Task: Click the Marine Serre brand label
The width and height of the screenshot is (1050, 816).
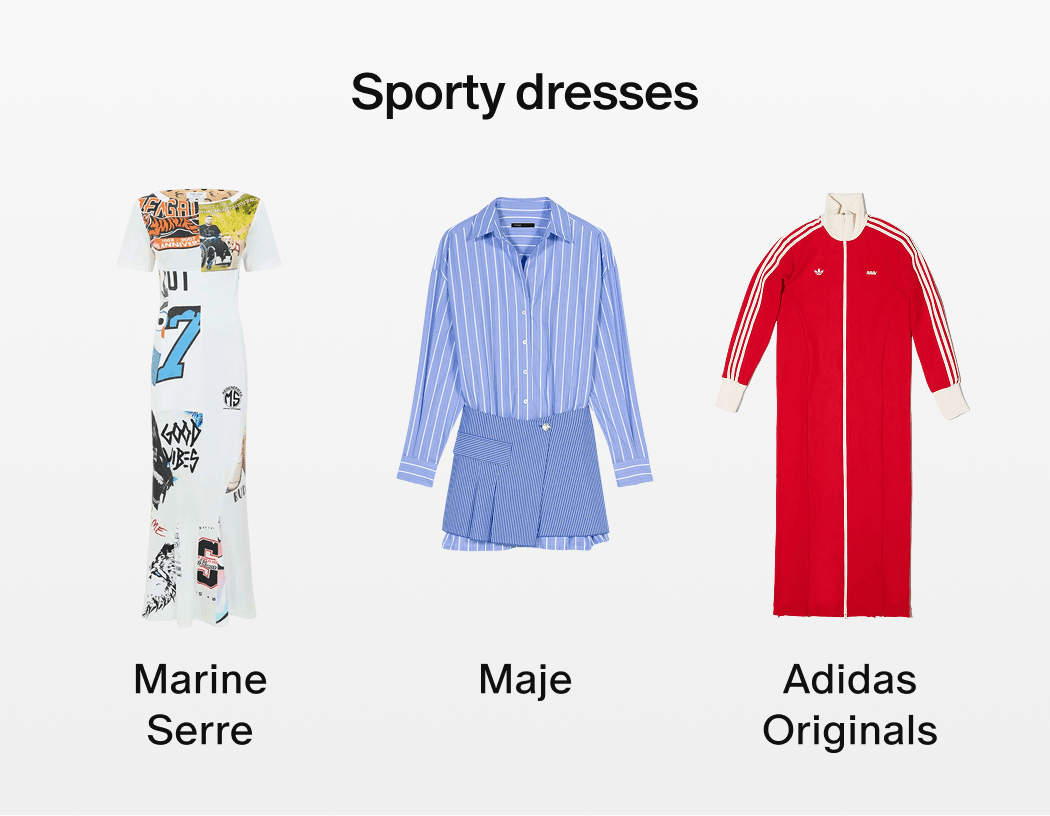Action: tap(200, 704)
